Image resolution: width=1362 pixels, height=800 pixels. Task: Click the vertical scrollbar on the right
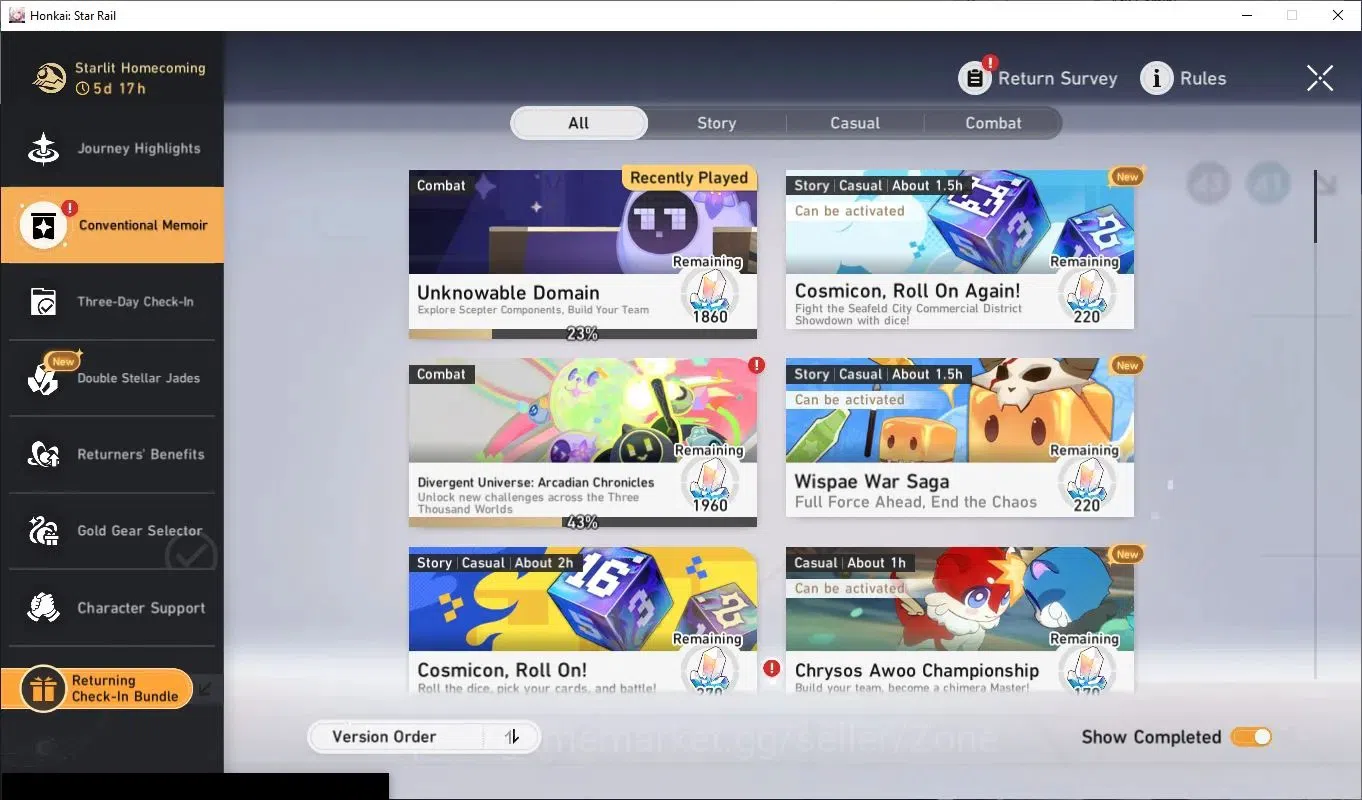pyautogui.click(x=1315, y=206)
